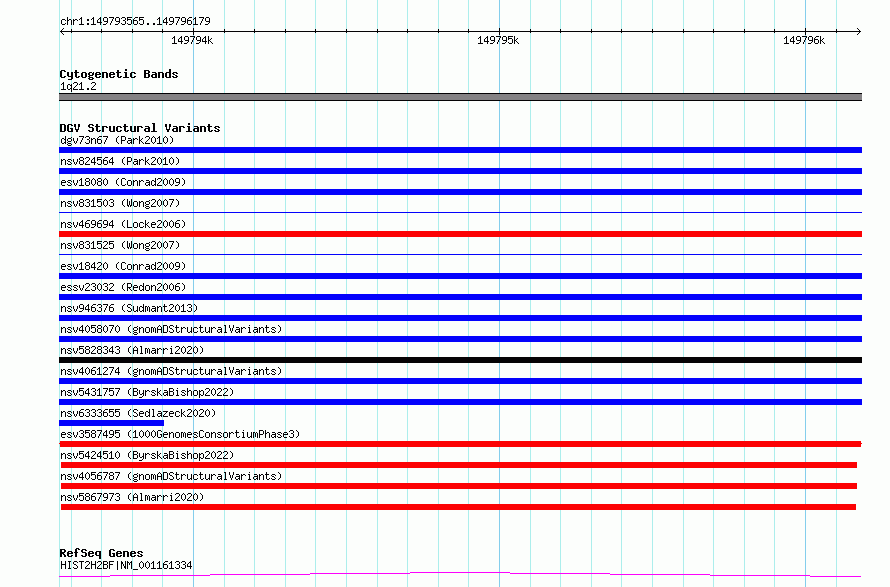Viewport: 890px width, 587px height.
Task: Click the 149795k ruler position
Action: [x=498, y=40]
